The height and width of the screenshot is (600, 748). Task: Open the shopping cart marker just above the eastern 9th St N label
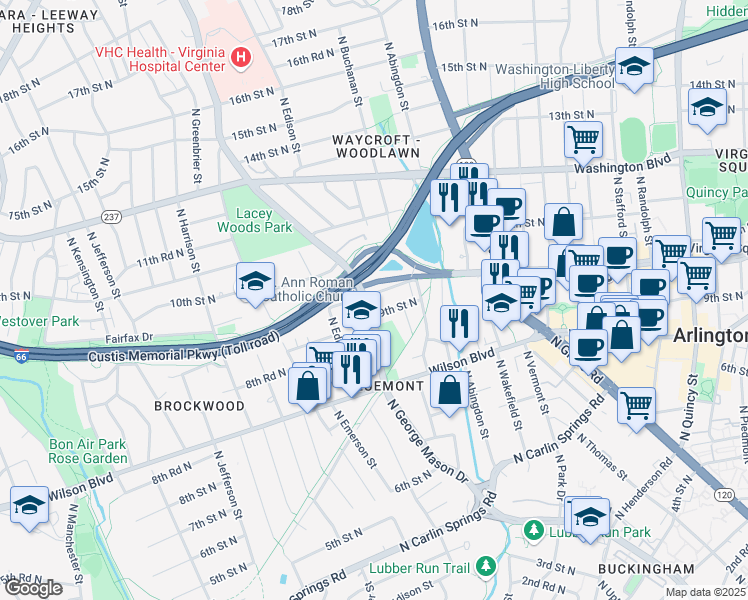pos(696,279)
